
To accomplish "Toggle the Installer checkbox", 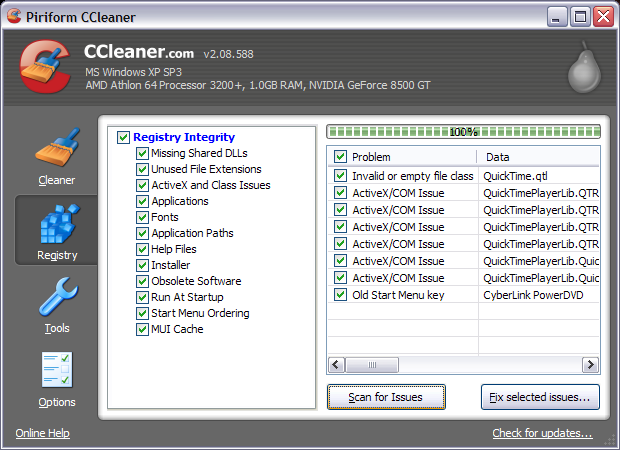I will pyautogui.click(x=142, y=265).
